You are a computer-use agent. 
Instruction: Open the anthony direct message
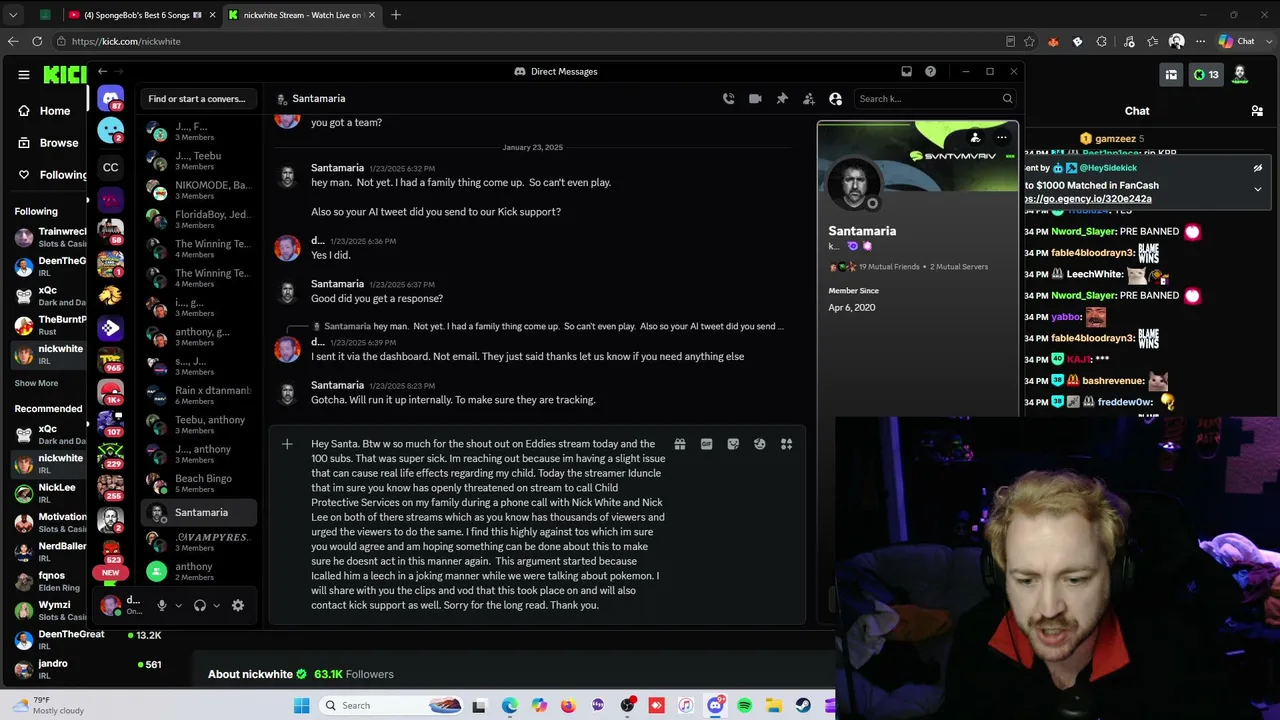199,572
